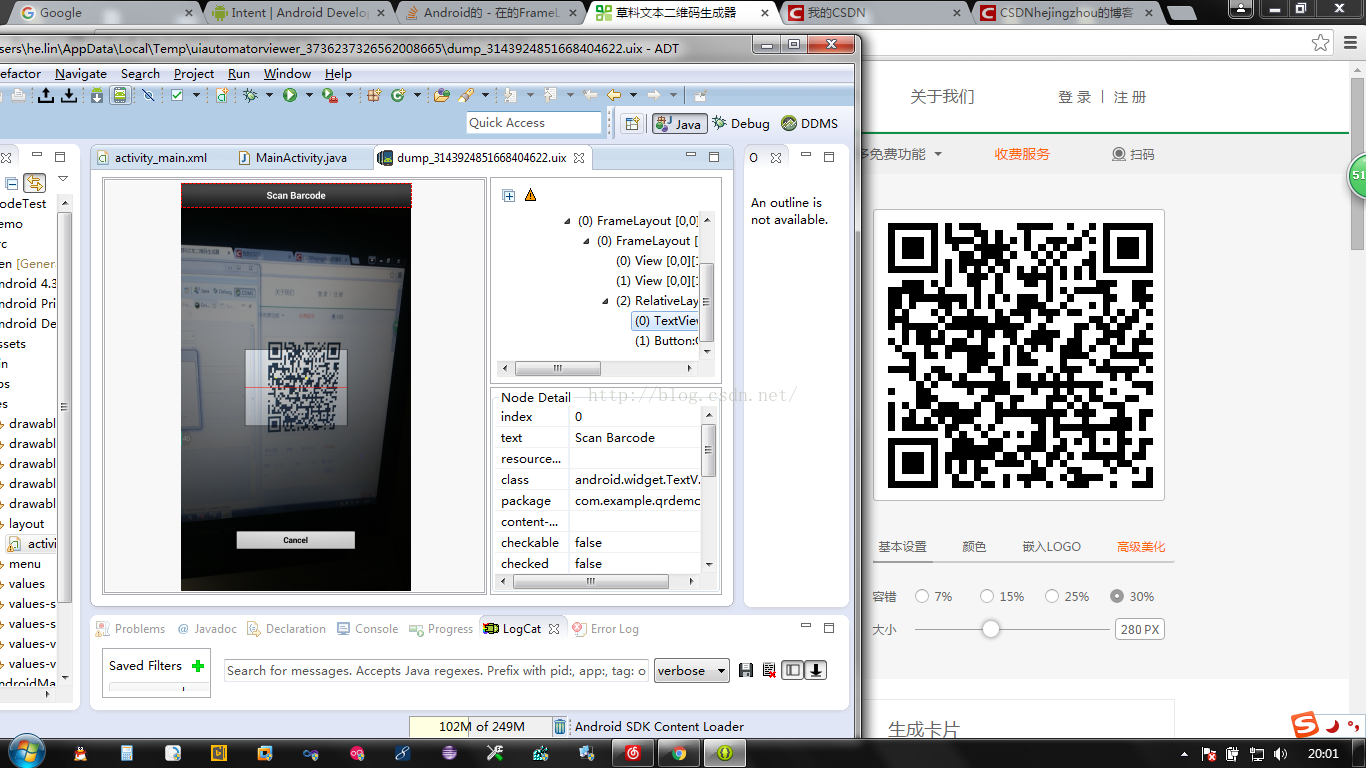Click the Windows Start button

point(25,752)
